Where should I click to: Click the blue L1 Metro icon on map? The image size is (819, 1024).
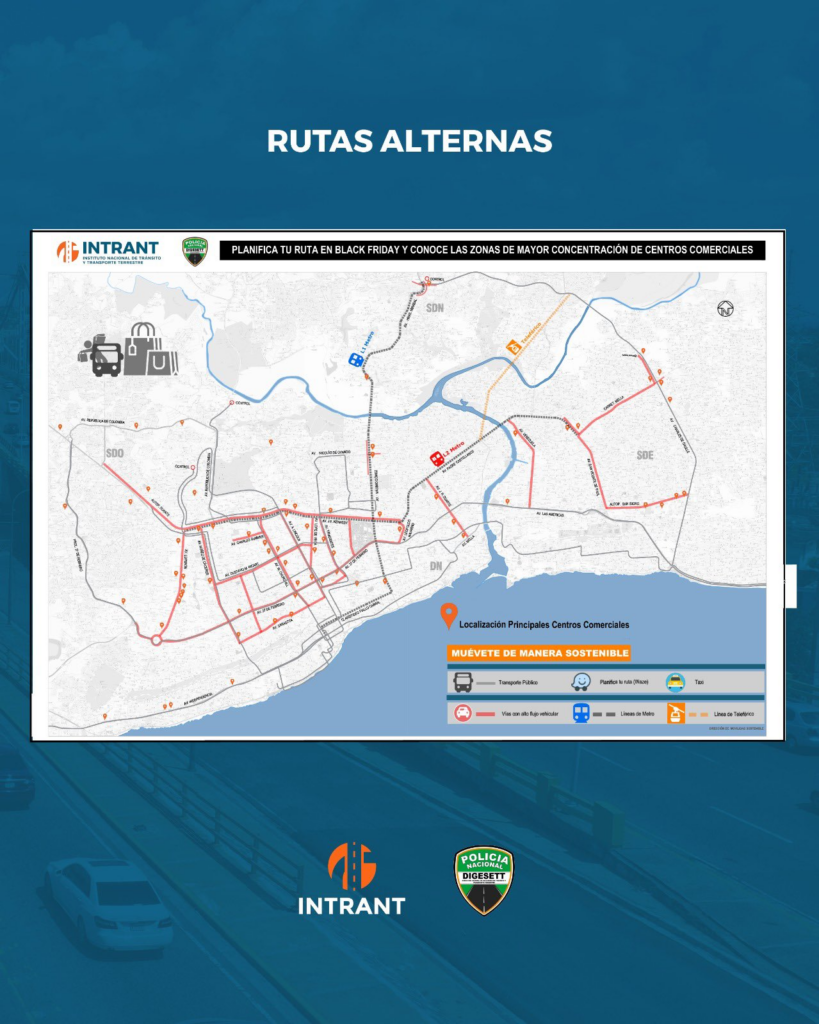click(356, 360)
